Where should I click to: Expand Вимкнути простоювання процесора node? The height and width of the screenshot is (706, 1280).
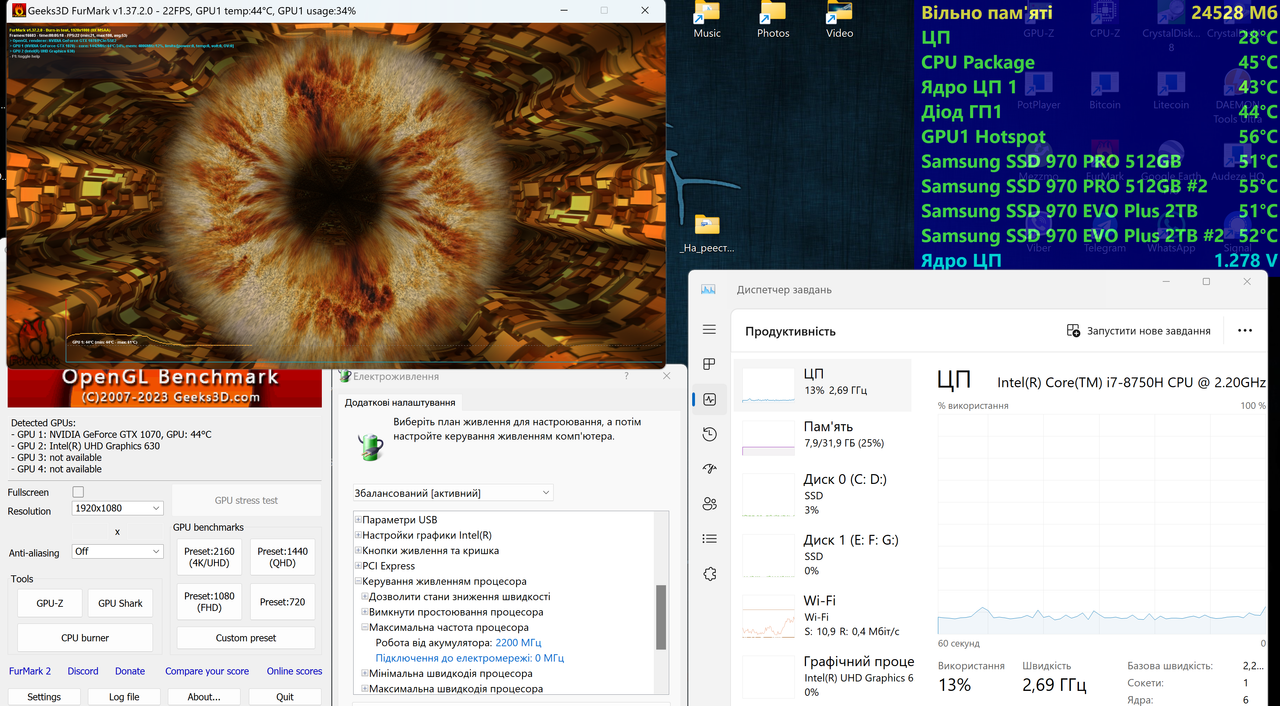click(364, 612)
